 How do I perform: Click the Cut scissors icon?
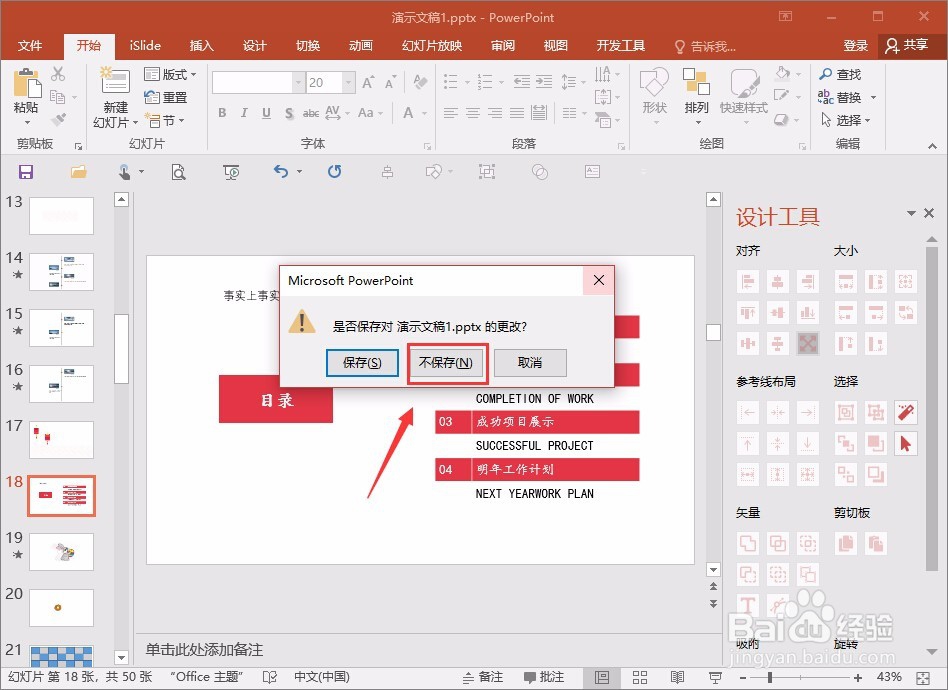58,74
